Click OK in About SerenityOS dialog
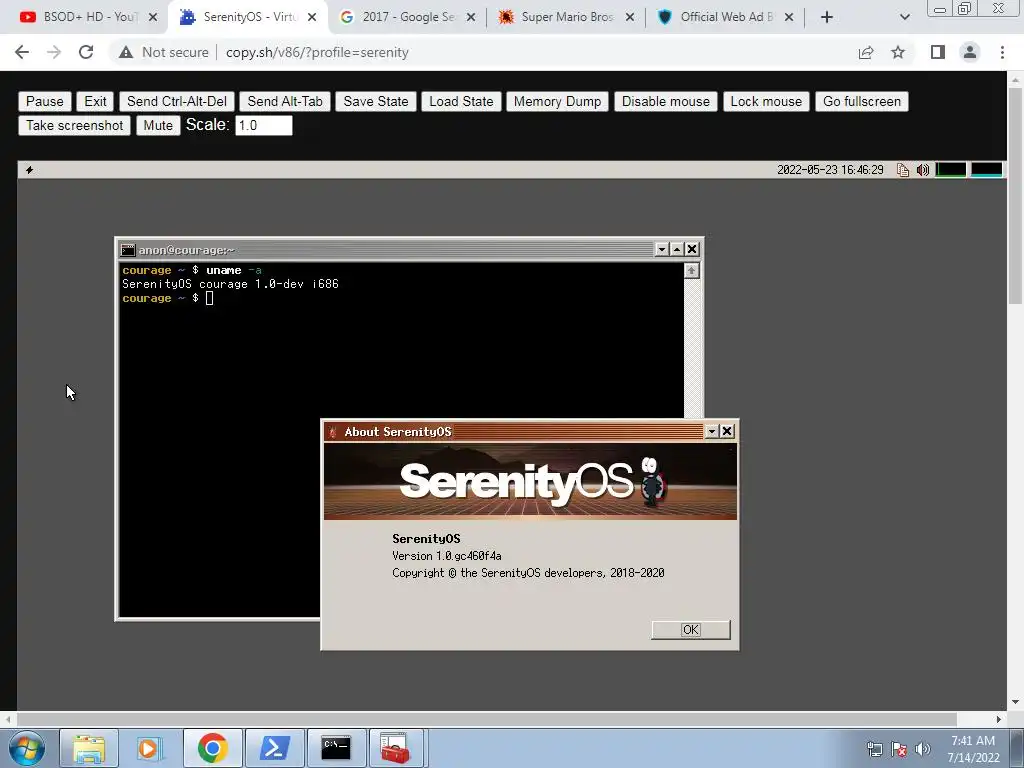 [x=690, y=630]
